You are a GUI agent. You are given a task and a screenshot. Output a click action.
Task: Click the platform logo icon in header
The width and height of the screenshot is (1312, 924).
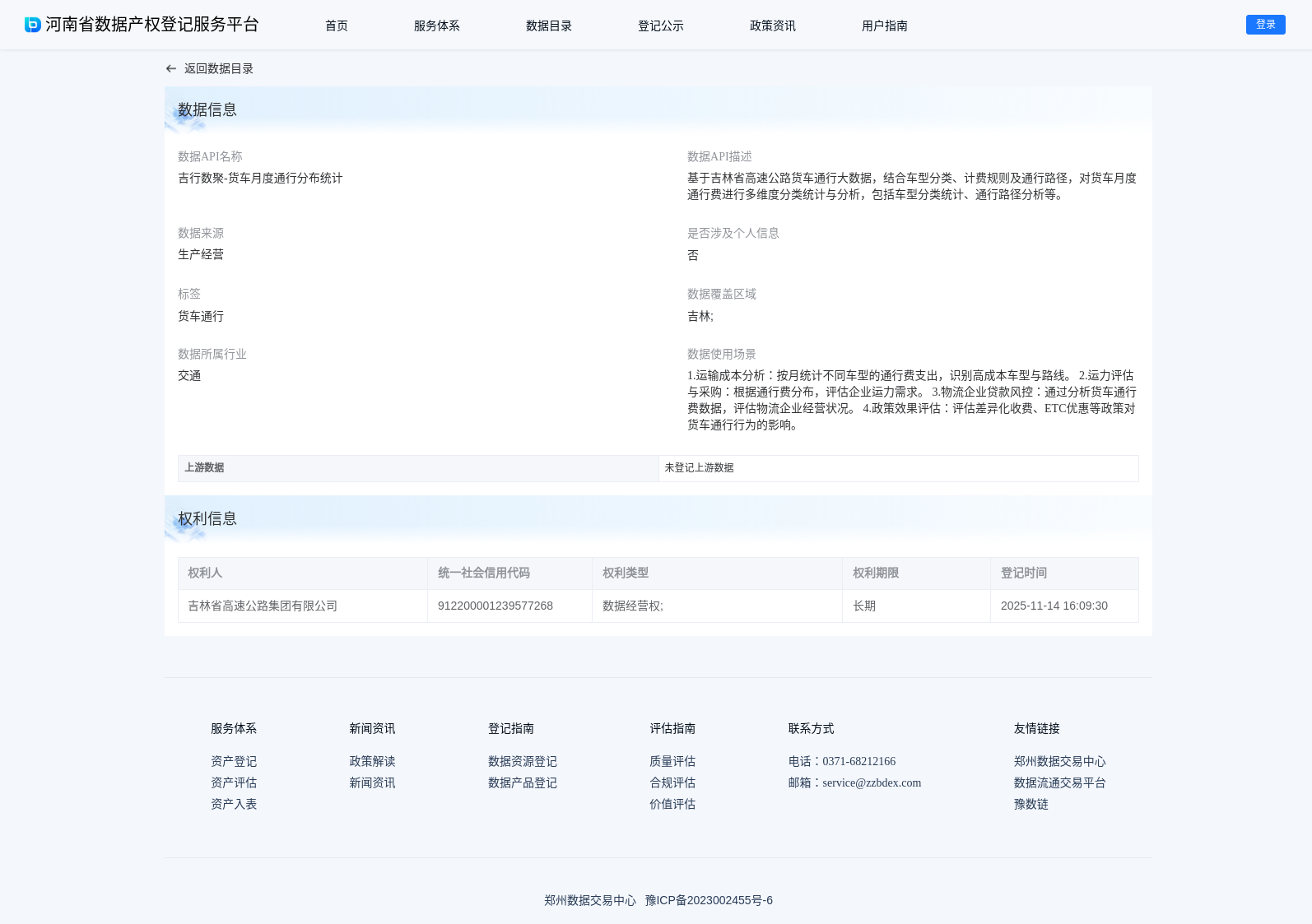pos(33,25)
